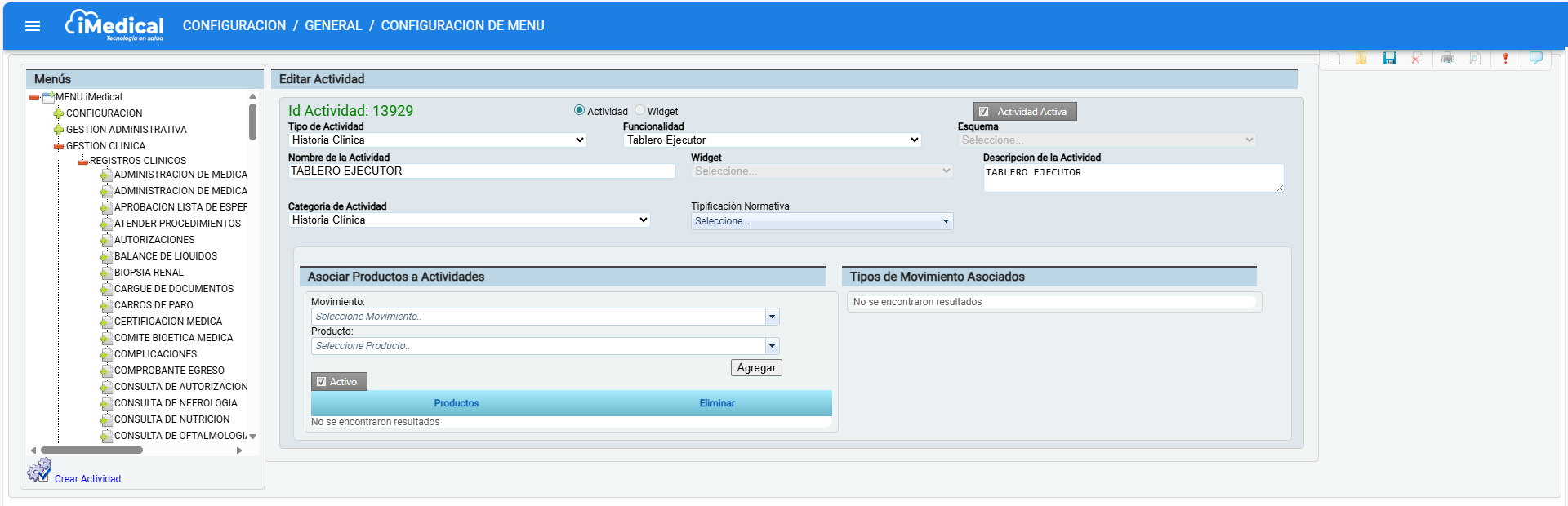Open the hamburger navigation menu

click(33, 26)
